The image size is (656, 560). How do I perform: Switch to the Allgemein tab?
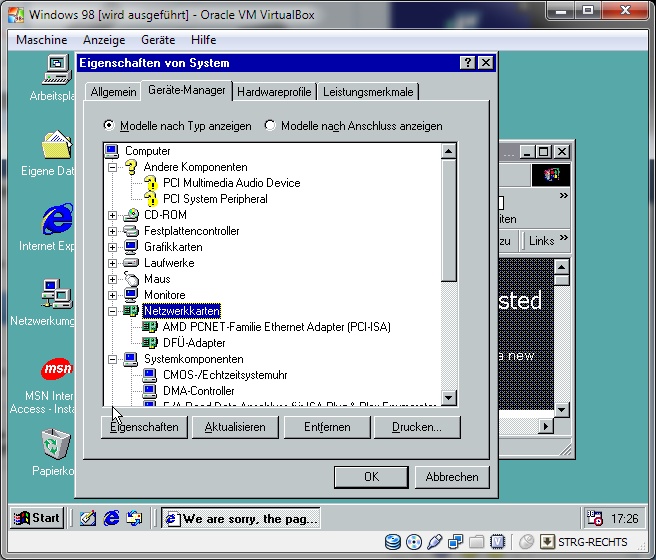click(x=113, y=92)
